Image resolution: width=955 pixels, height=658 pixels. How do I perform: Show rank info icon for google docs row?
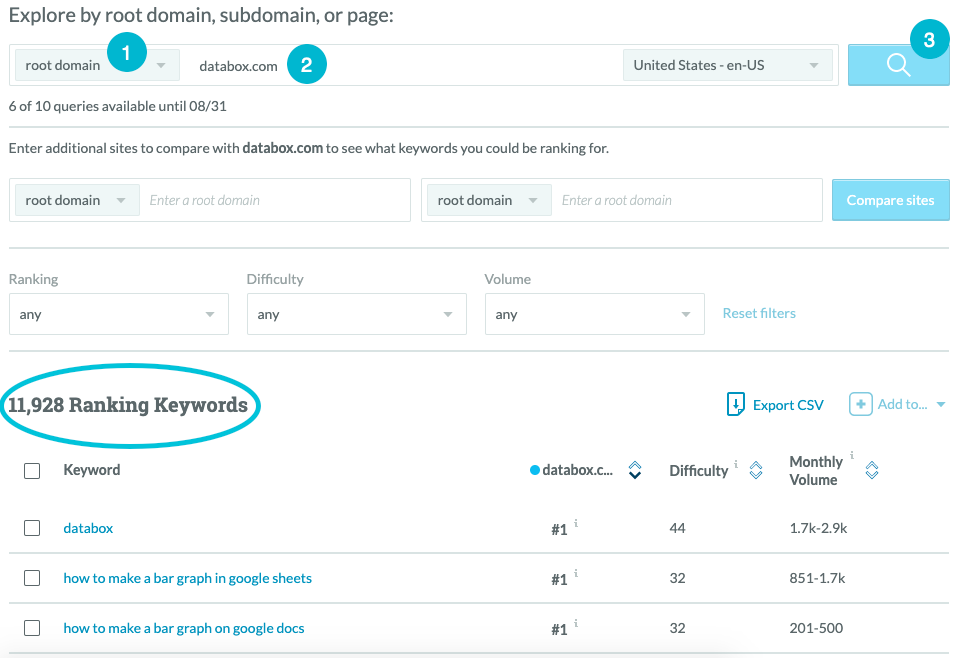576,623
